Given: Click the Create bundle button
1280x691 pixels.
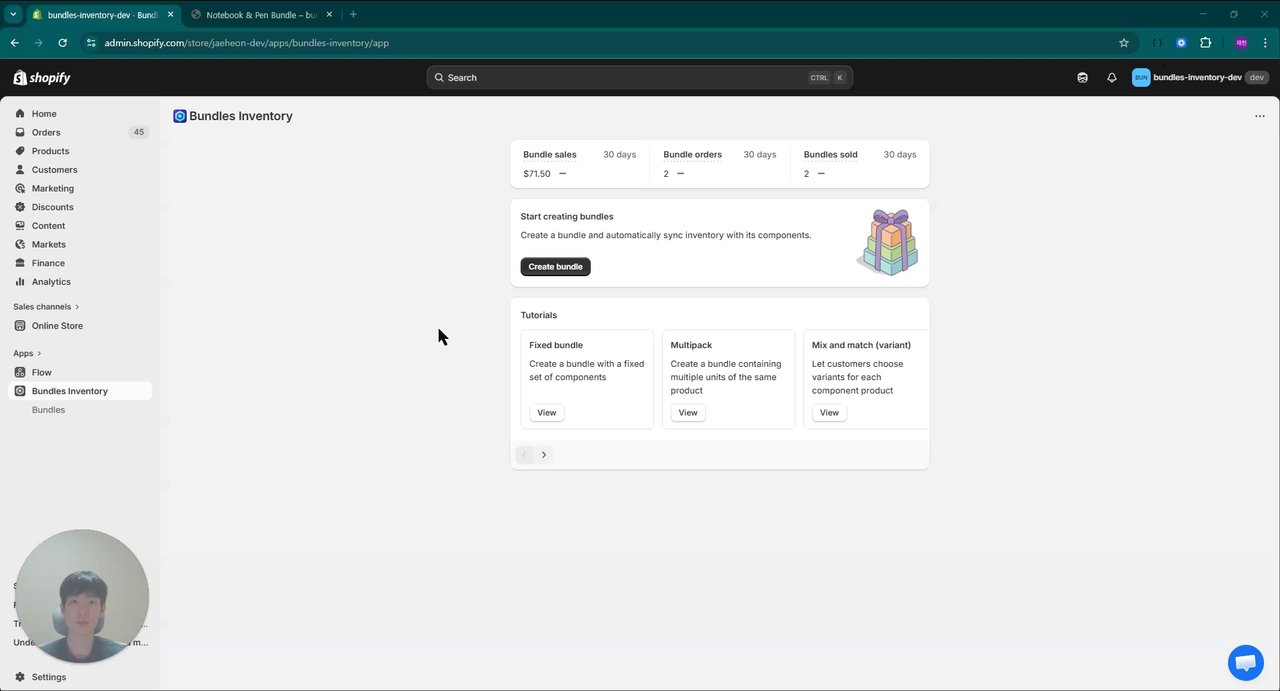Looking at the screenshot, I should click(555, 267).
